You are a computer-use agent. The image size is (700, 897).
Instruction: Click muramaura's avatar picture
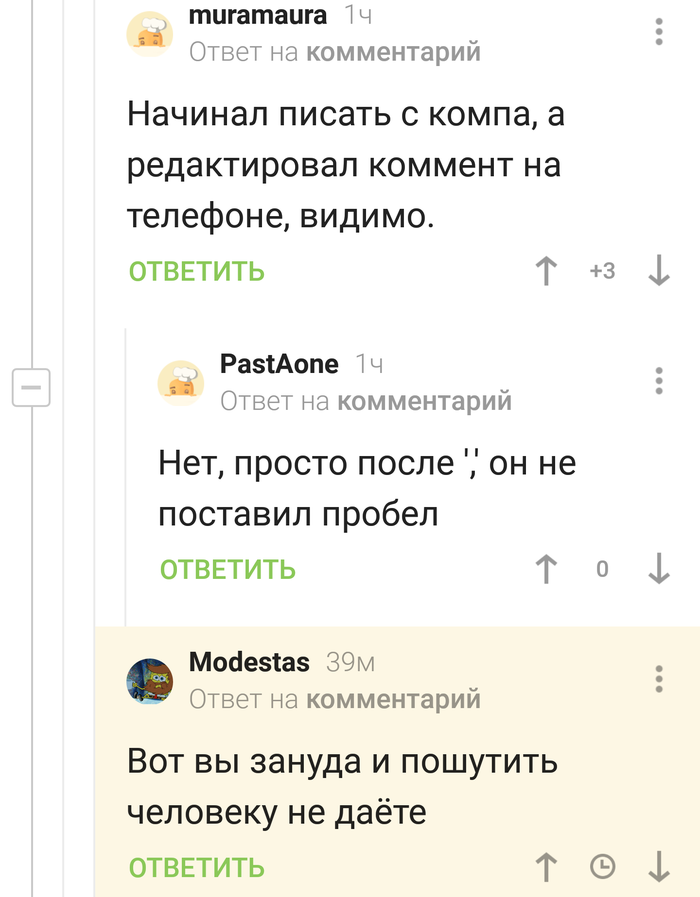(150, 34)
